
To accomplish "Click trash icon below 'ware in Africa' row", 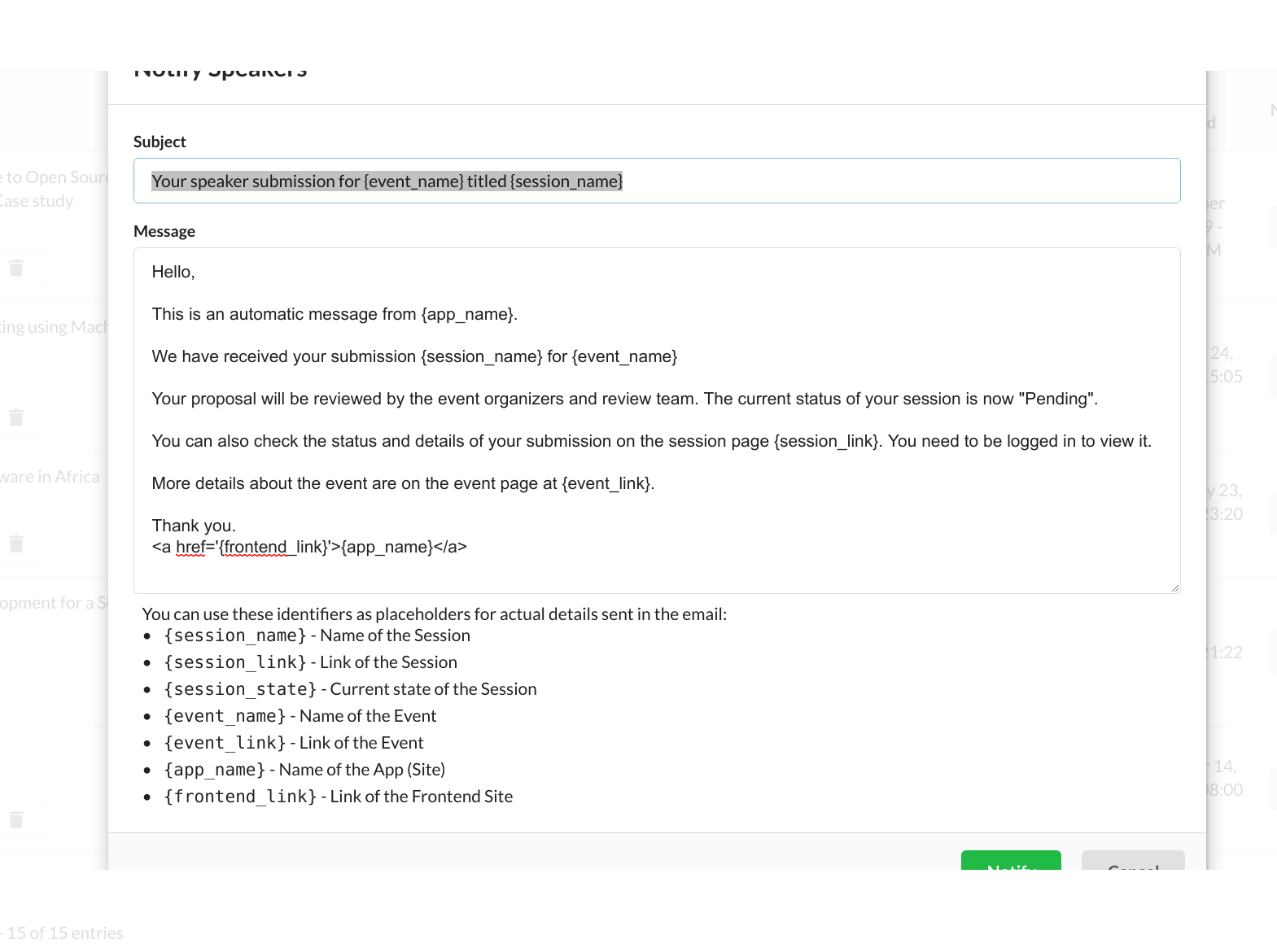I will click(x=16, y=544).
